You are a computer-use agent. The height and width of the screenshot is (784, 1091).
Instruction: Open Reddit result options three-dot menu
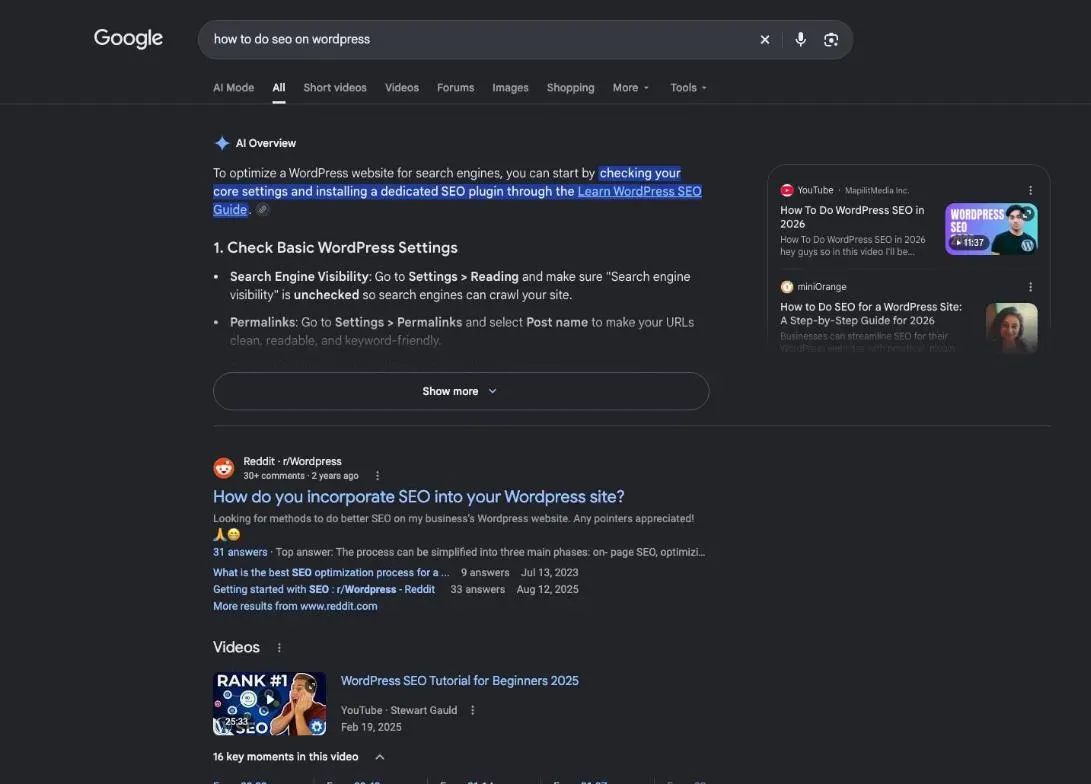pos(377,476)
